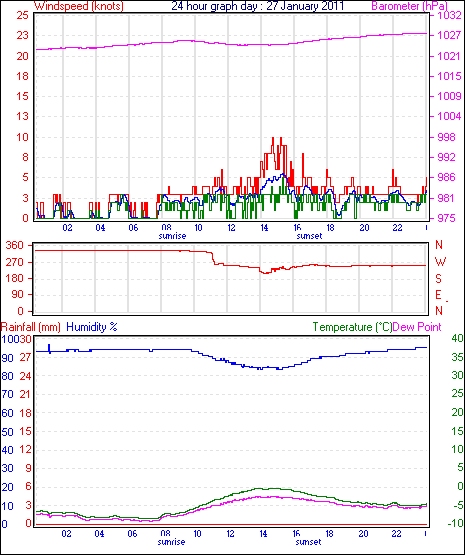Click the sunset label under wind graph
This screenshot has width=465, height=556.
click(309, 236)
